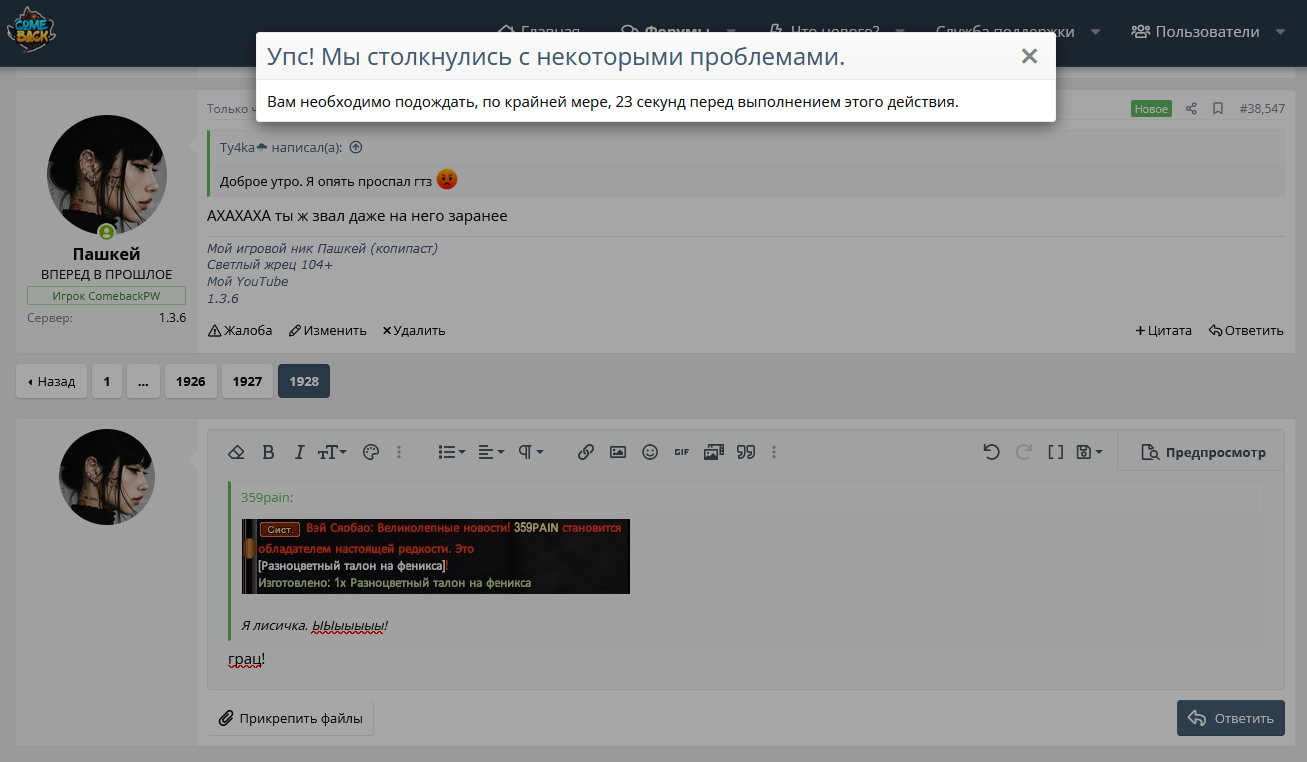
Task: Insert a link with chain icon
Action: pyautogui.click(x=586, y=452)
